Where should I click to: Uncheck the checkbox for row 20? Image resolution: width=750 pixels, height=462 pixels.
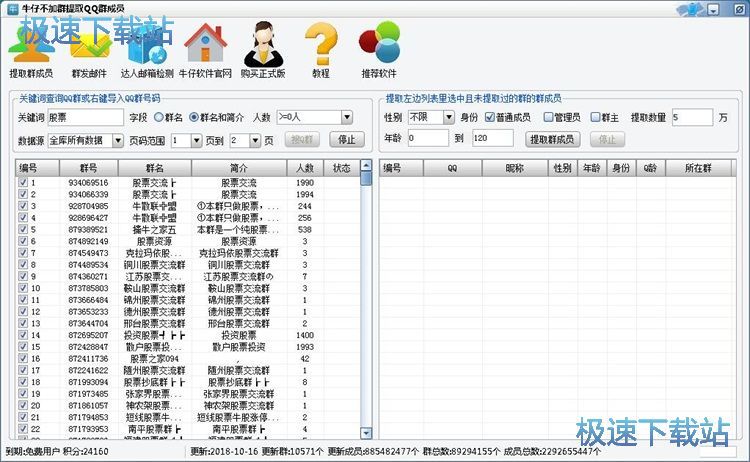(23, 405)
